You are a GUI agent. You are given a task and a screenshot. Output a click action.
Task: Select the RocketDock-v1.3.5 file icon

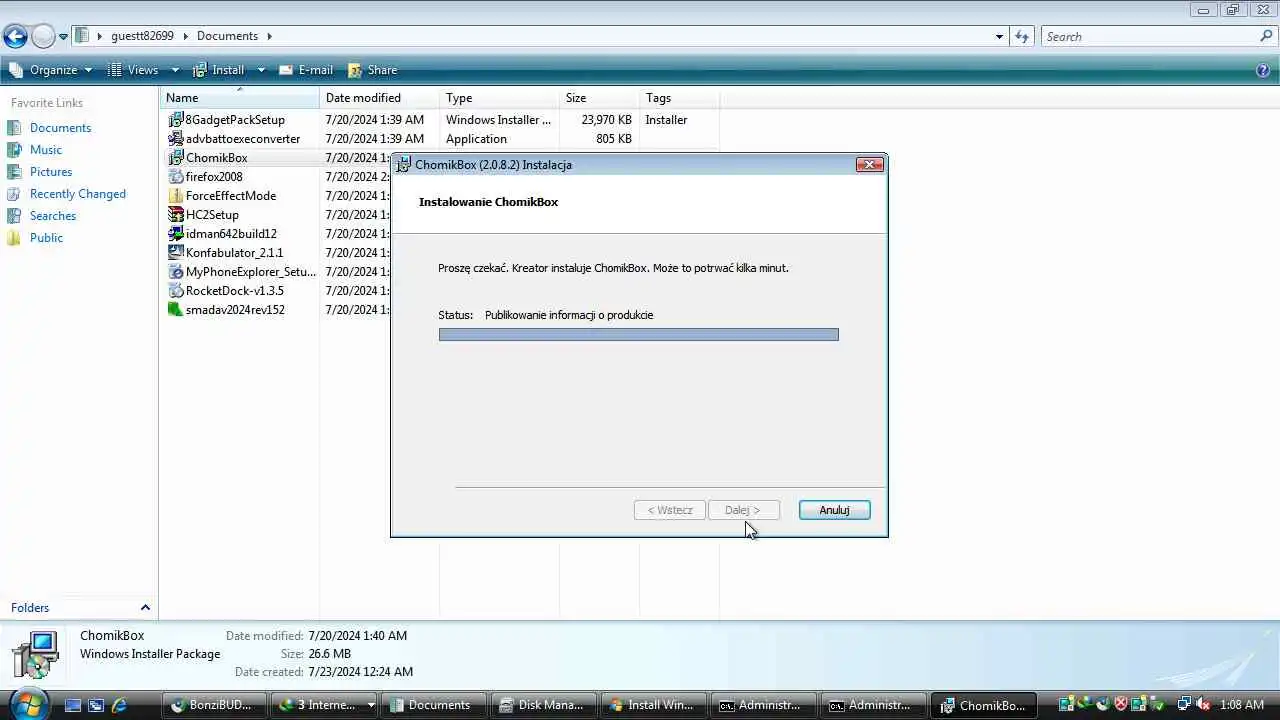[x=176, y=291]
